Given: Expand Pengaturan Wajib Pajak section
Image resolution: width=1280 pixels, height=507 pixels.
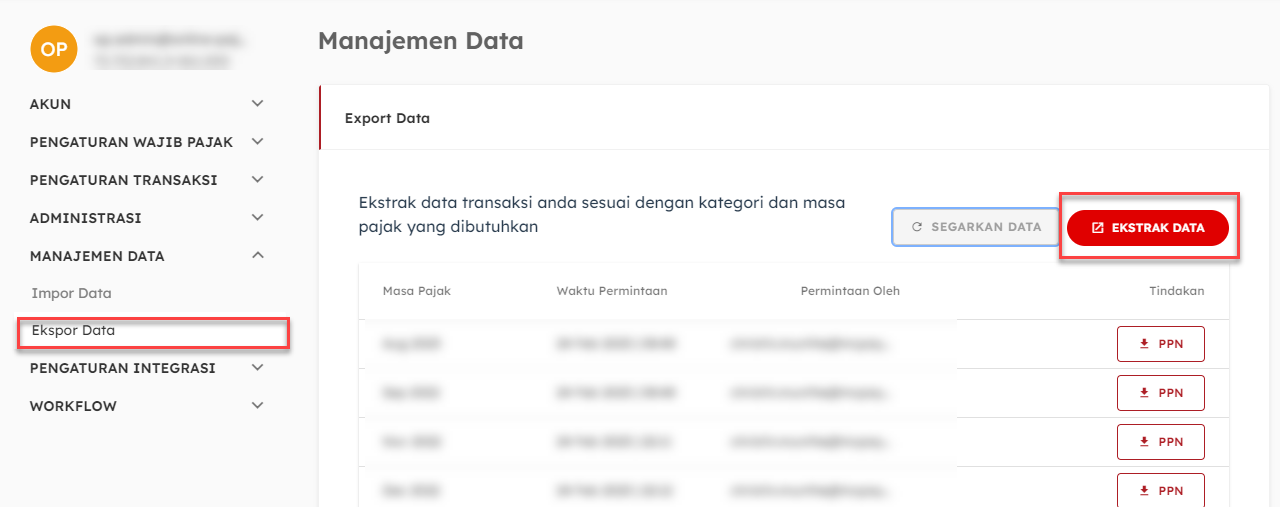Looking at the screenshot, I should point(257,142).
